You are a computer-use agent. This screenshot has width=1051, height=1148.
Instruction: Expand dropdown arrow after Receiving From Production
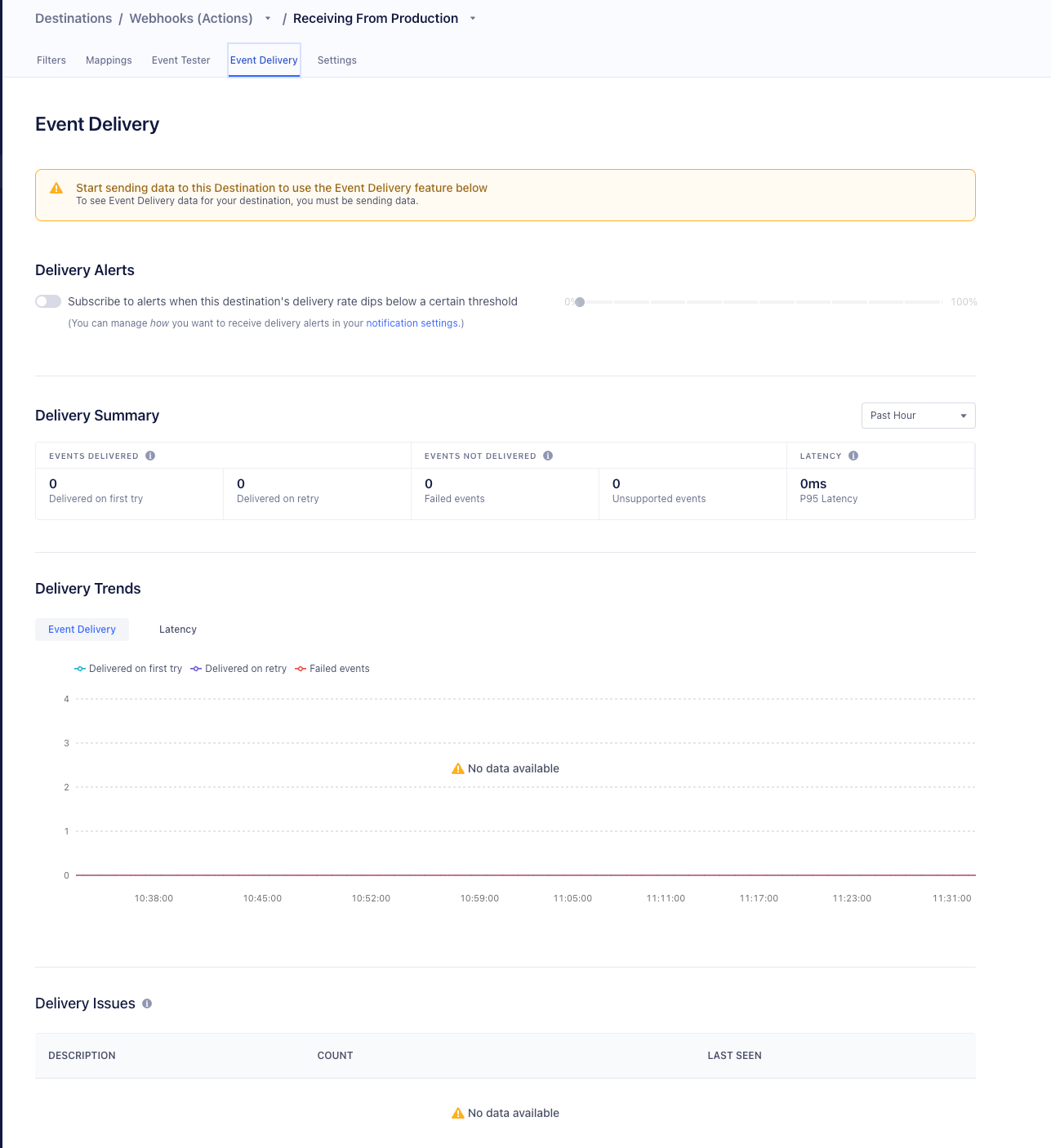pos(473,19)
